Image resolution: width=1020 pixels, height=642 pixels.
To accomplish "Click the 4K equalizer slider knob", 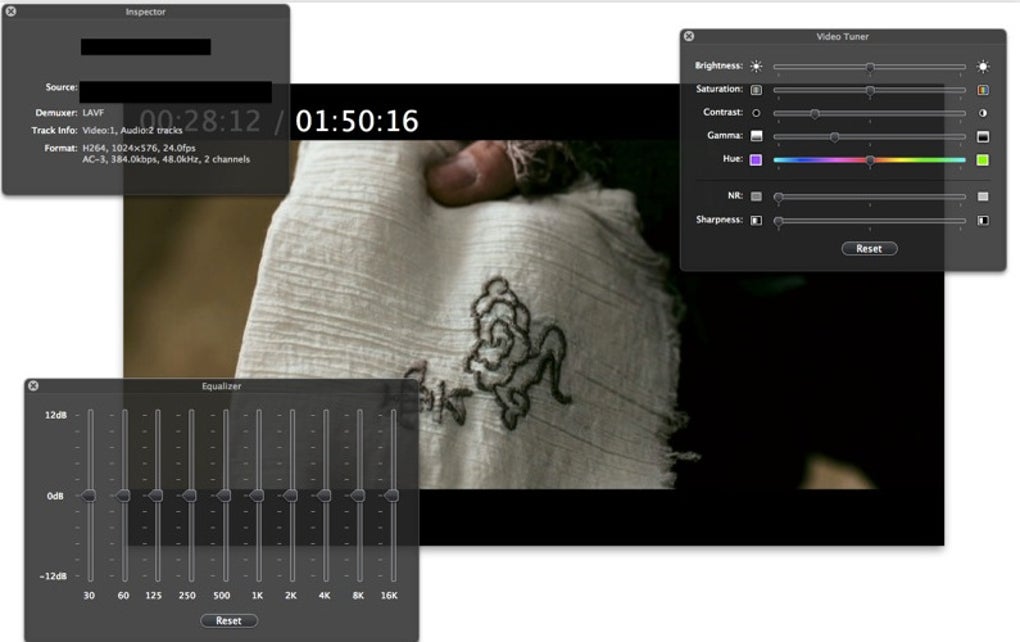I will (x=324, y=496).
